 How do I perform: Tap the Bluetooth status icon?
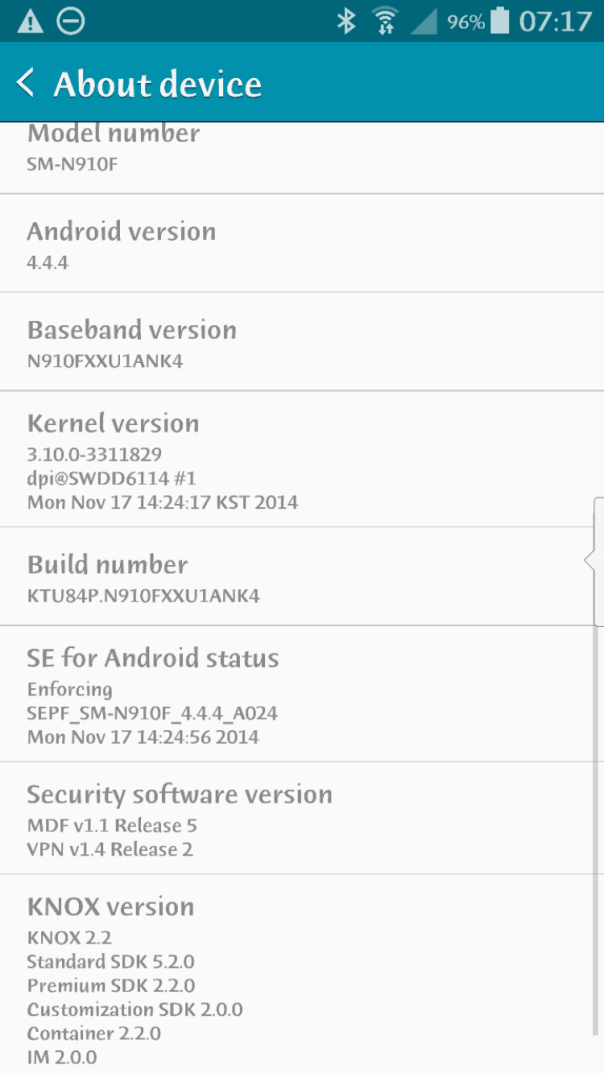click(346, 21)
